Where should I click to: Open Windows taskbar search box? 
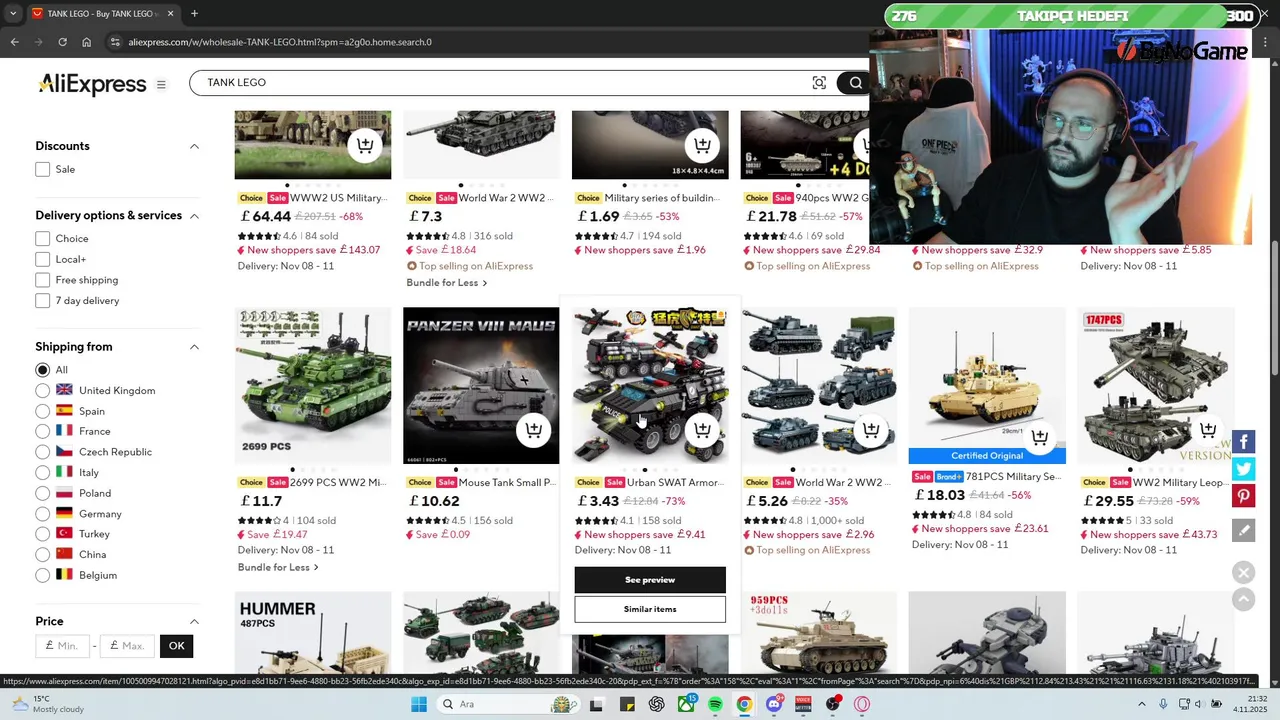510,704
